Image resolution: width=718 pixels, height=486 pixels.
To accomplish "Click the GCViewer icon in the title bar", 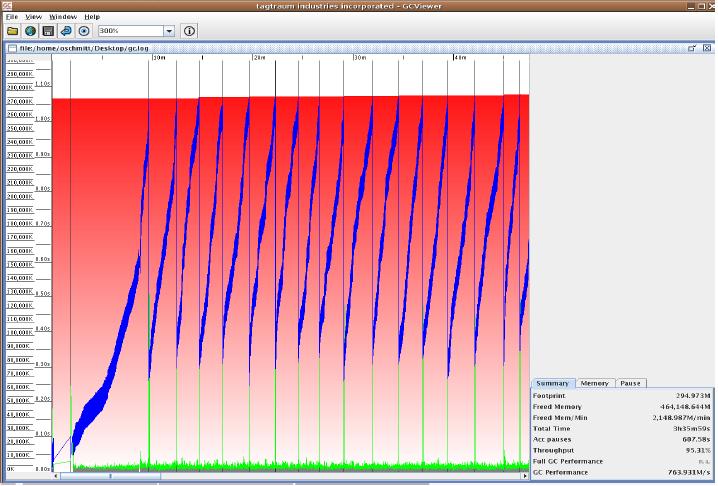I will point(7,6).
